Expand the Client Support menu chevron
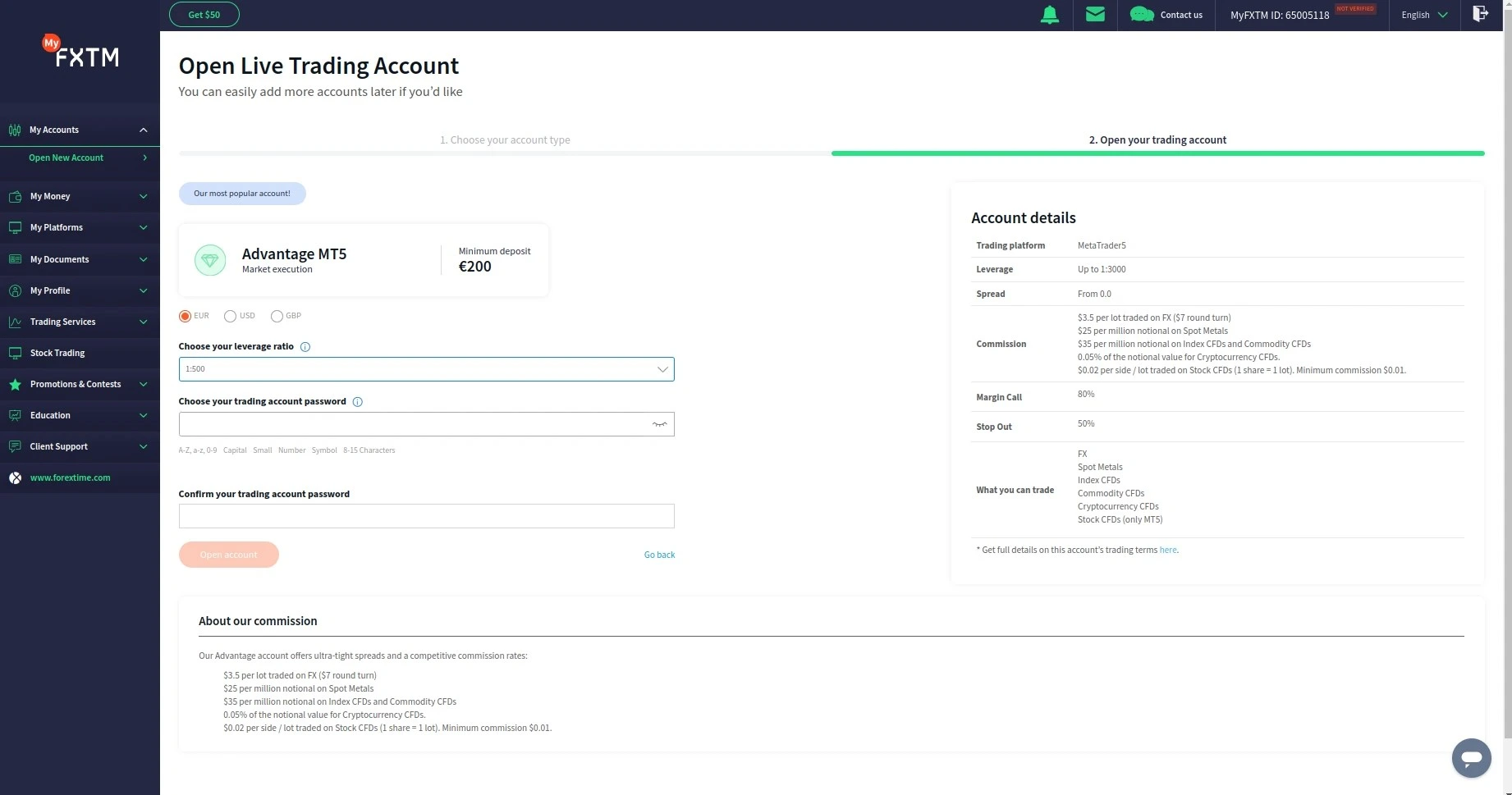The height and width of the screenshot is (795, 1512). pyautogui.click(x=144, y=446)
